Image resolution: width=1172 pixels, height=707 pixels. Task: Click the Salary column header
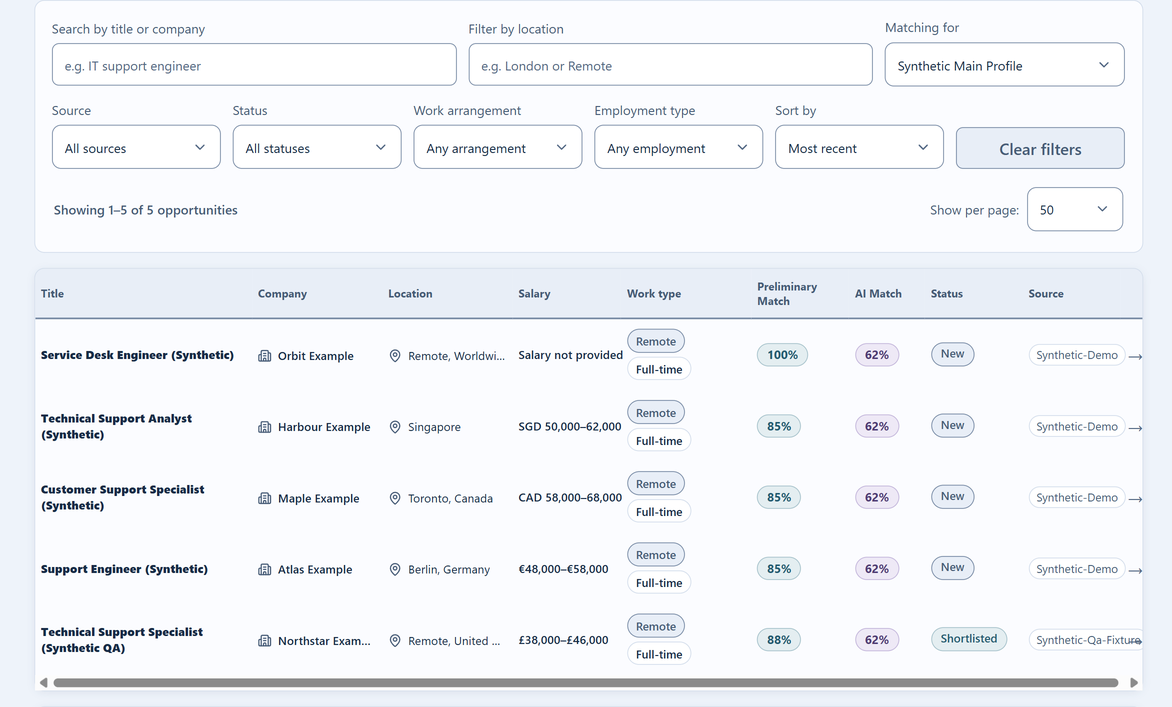(x=534, y=294)
